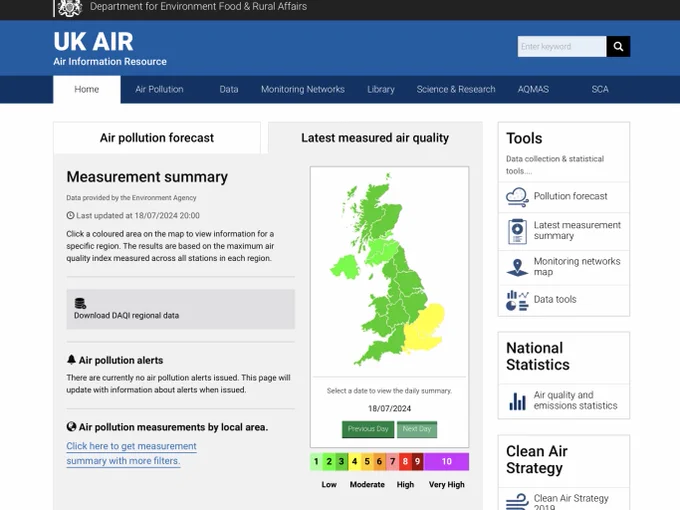Click index 5 amber swatch
680x510 pixels.
click(367, 461)
